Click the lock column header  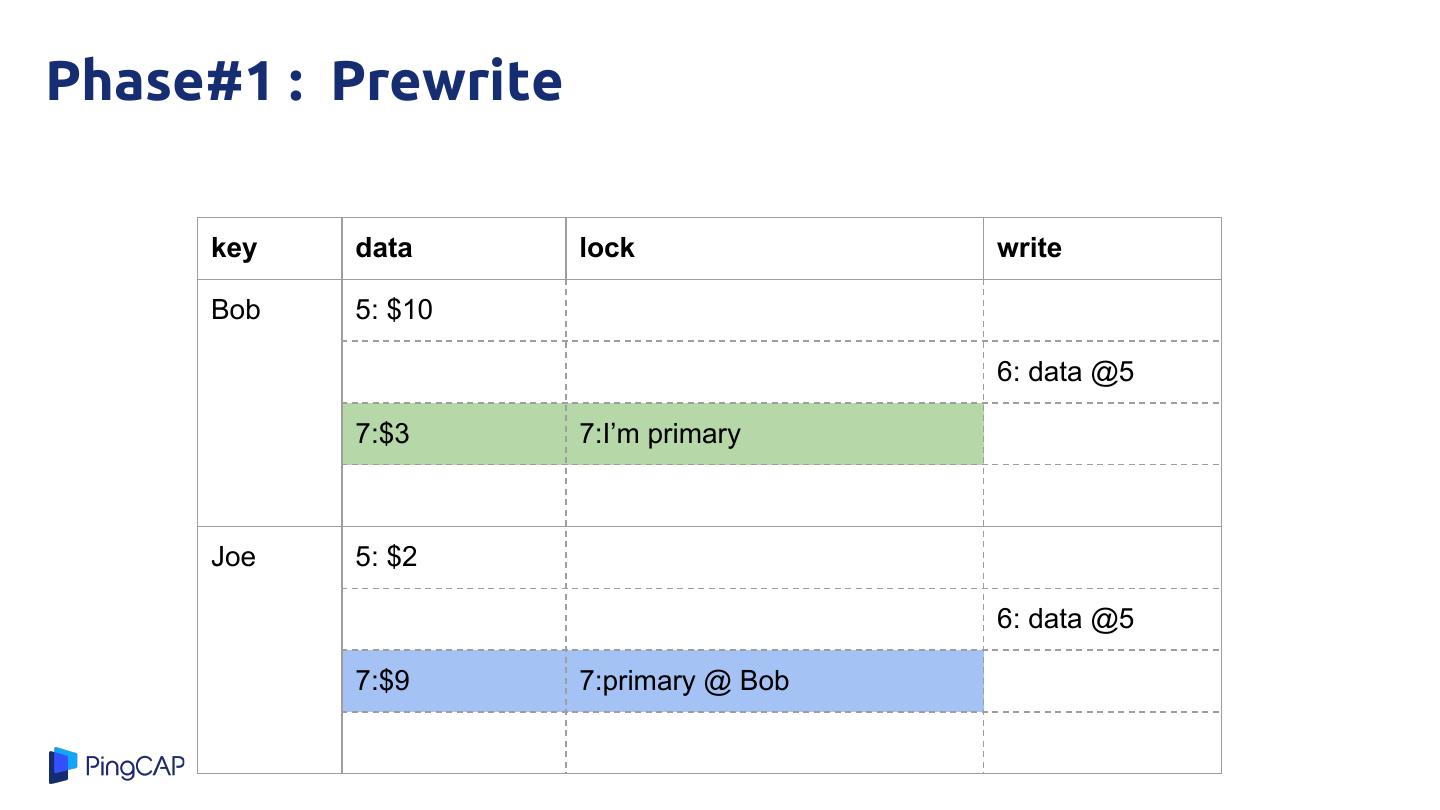coord(607,248)
